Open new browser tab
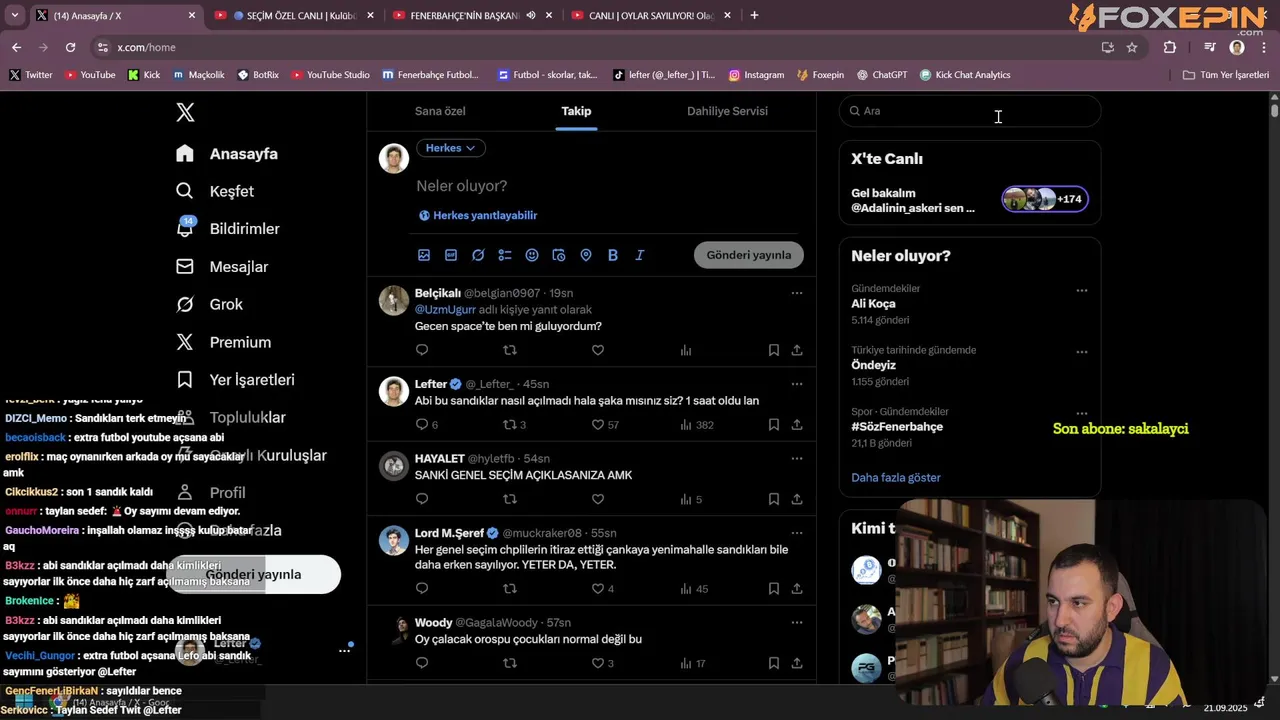1280x720 pixels. pos(754,15)
